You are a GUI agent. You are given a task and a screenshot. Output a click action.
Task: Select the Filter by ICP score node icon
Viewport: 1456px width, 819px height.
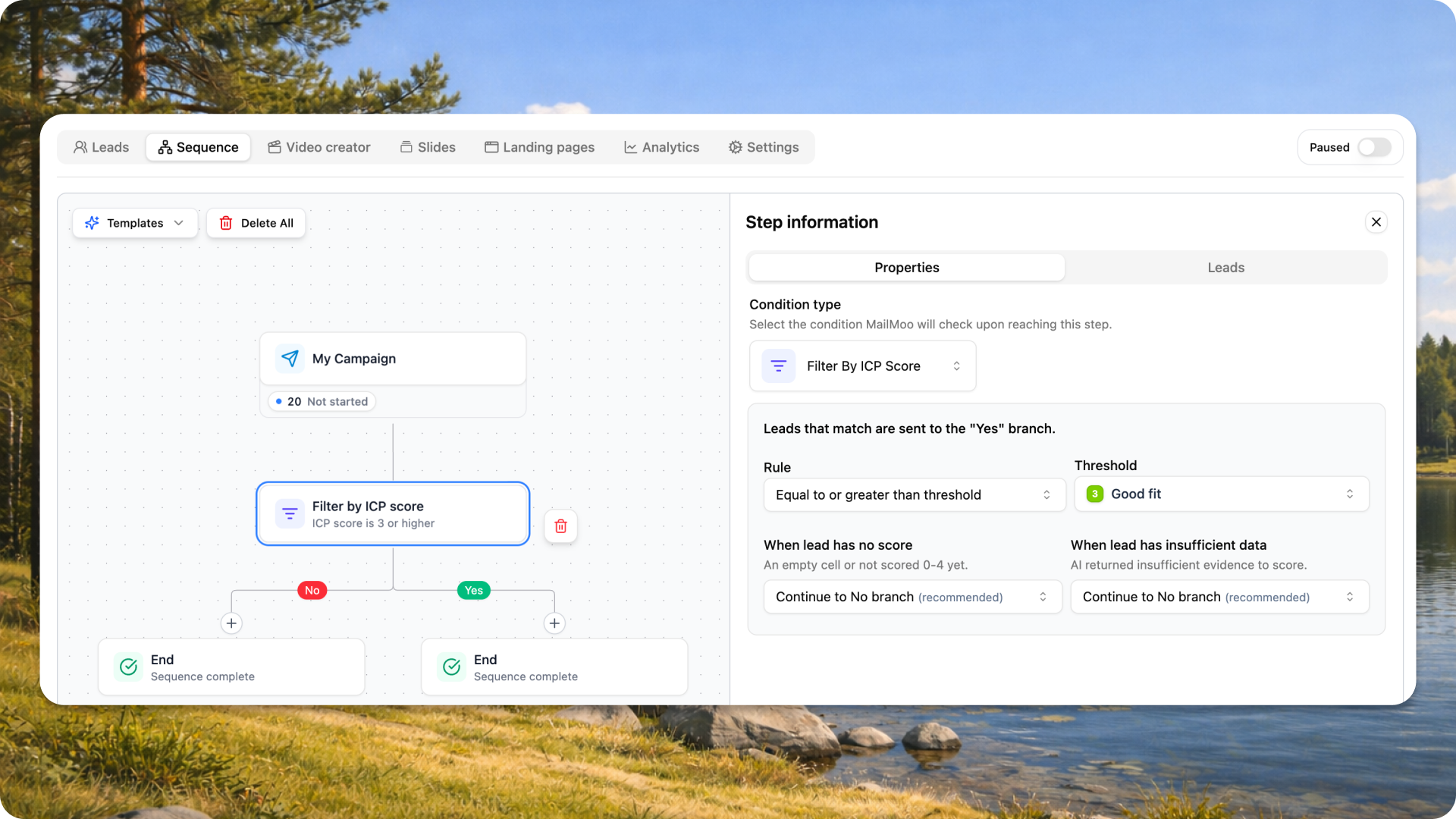point(290,514)
